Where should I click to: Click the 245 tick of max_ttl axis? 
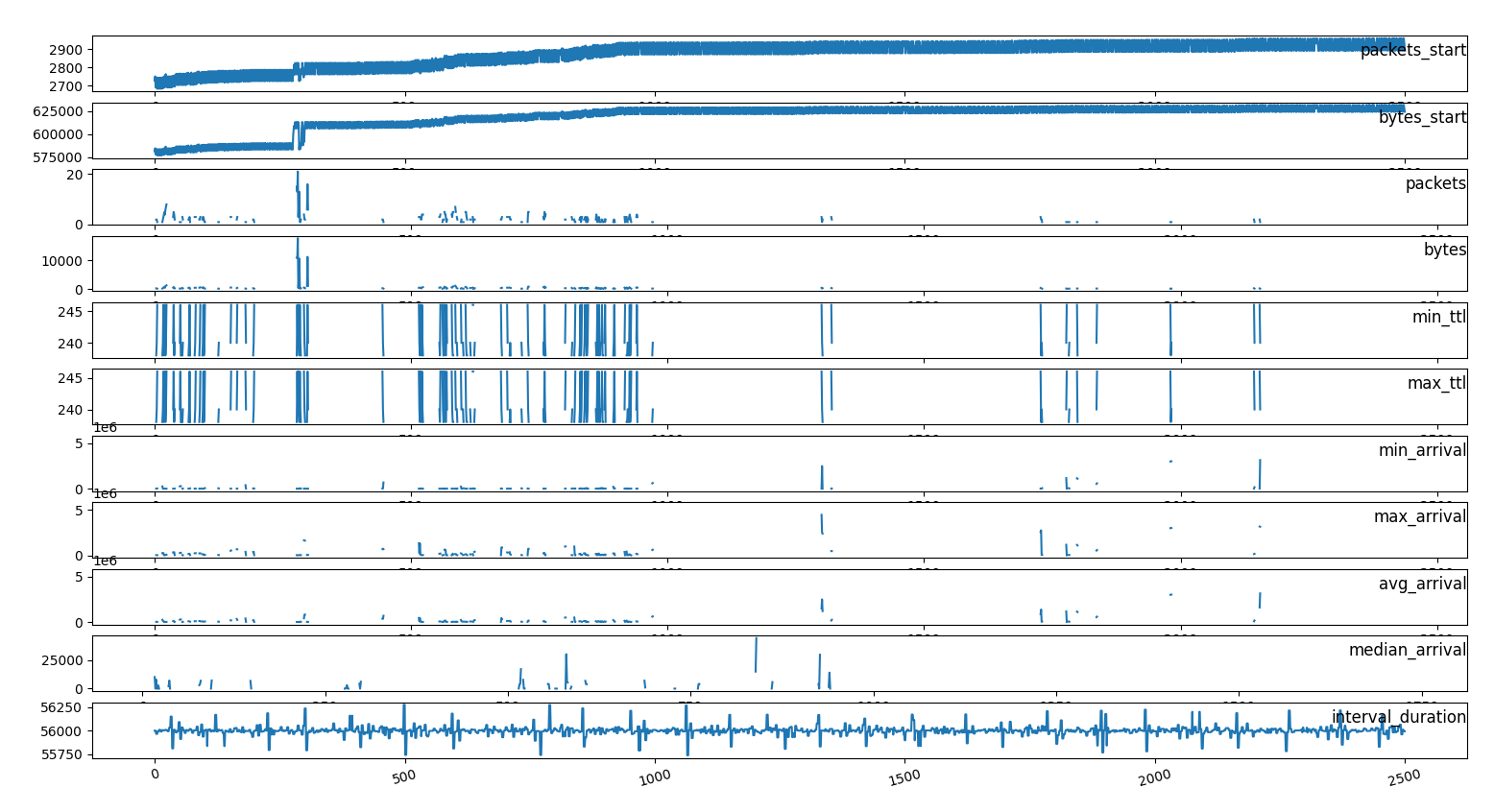[73, 378]
